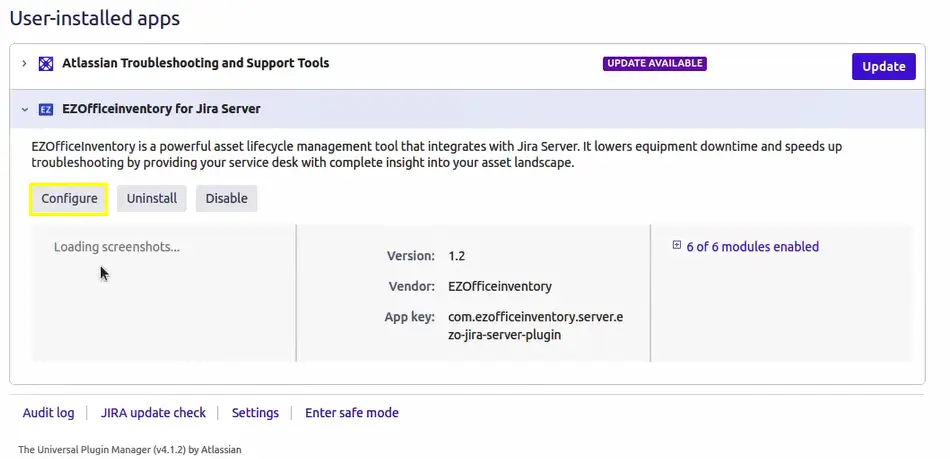Click Enter safe mode link
Image resolution: width=950 pixels, height=459 pixels.
pos(351,413)
